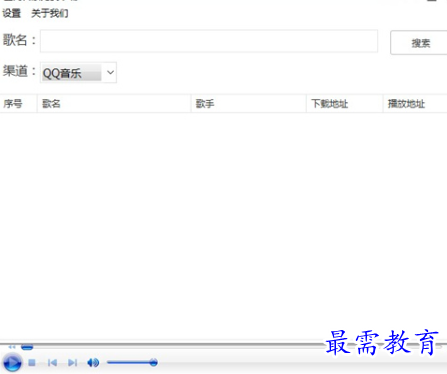Screen dimensions: 447x374
Task: Start playback with the blue play button
Action: 12,363
